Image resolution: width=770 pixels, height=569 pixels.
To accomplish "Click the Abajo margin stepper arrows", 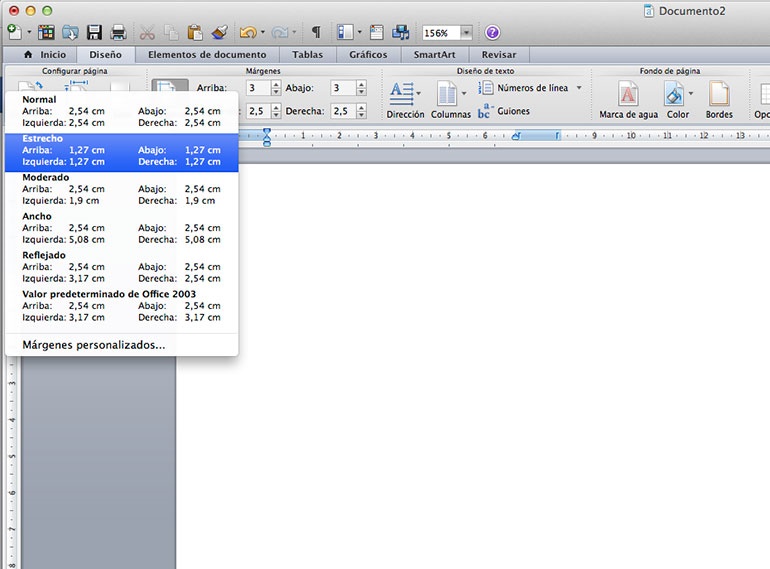I will tap(361, 88).
